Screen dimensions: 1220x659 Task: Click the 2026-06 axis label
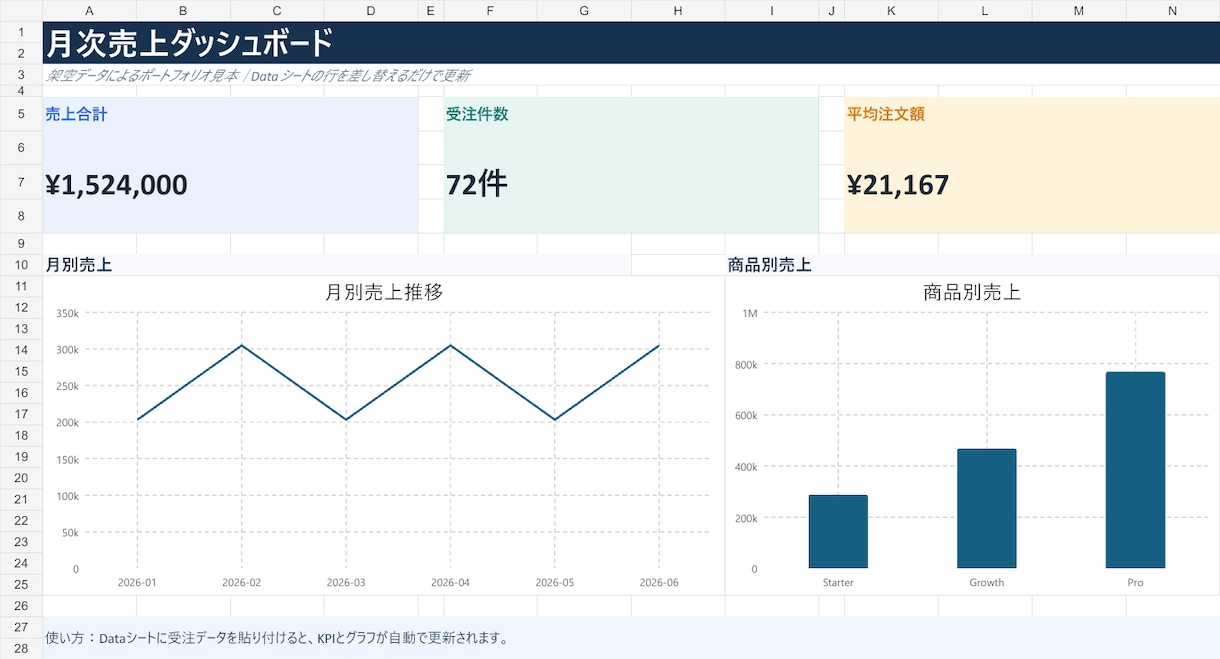tap(659, 582)
